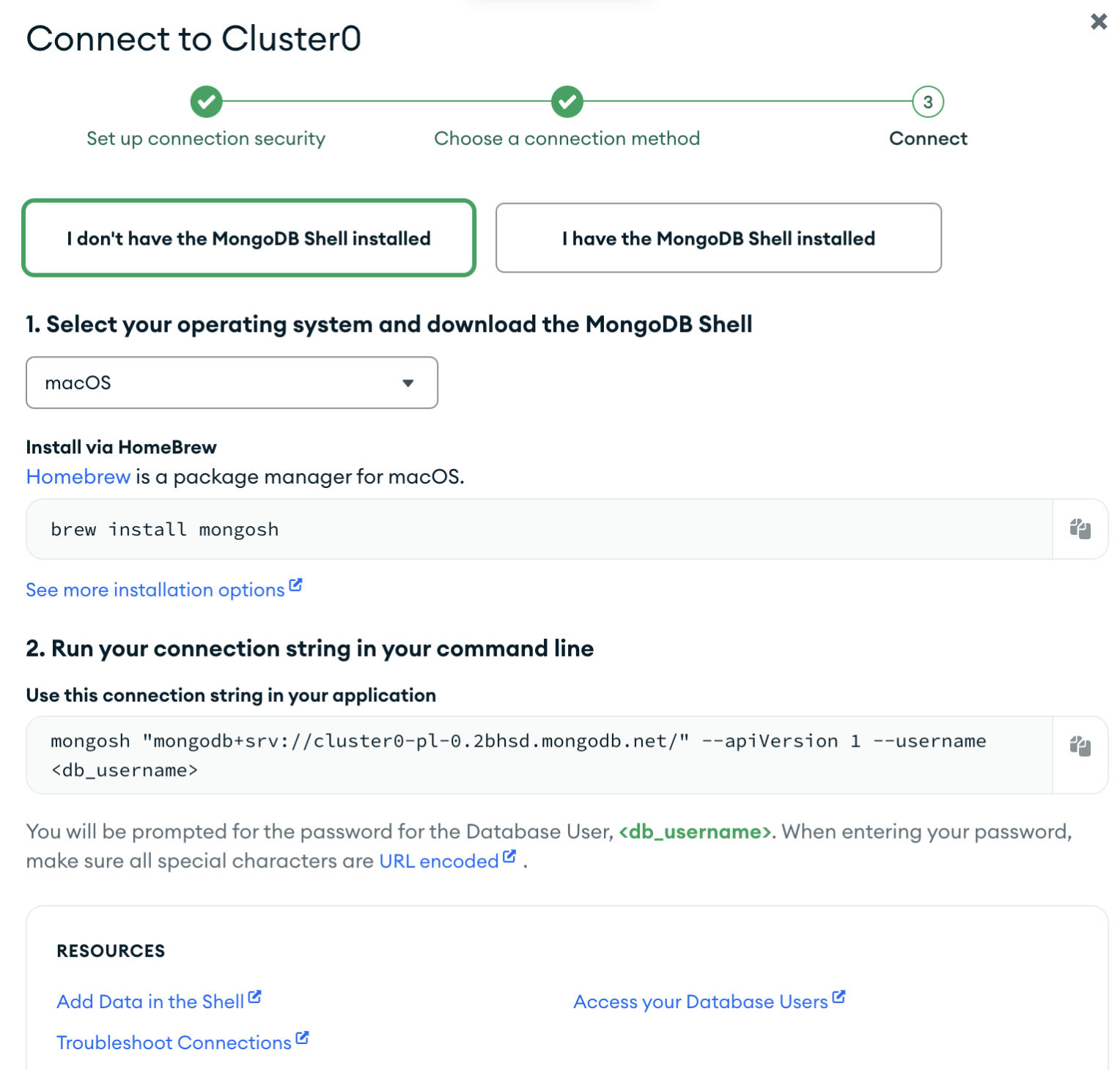Select I don't have the MongoDB Shell installed
Viewport: 1120px width, 1077px height.
[x=249, y=238]
